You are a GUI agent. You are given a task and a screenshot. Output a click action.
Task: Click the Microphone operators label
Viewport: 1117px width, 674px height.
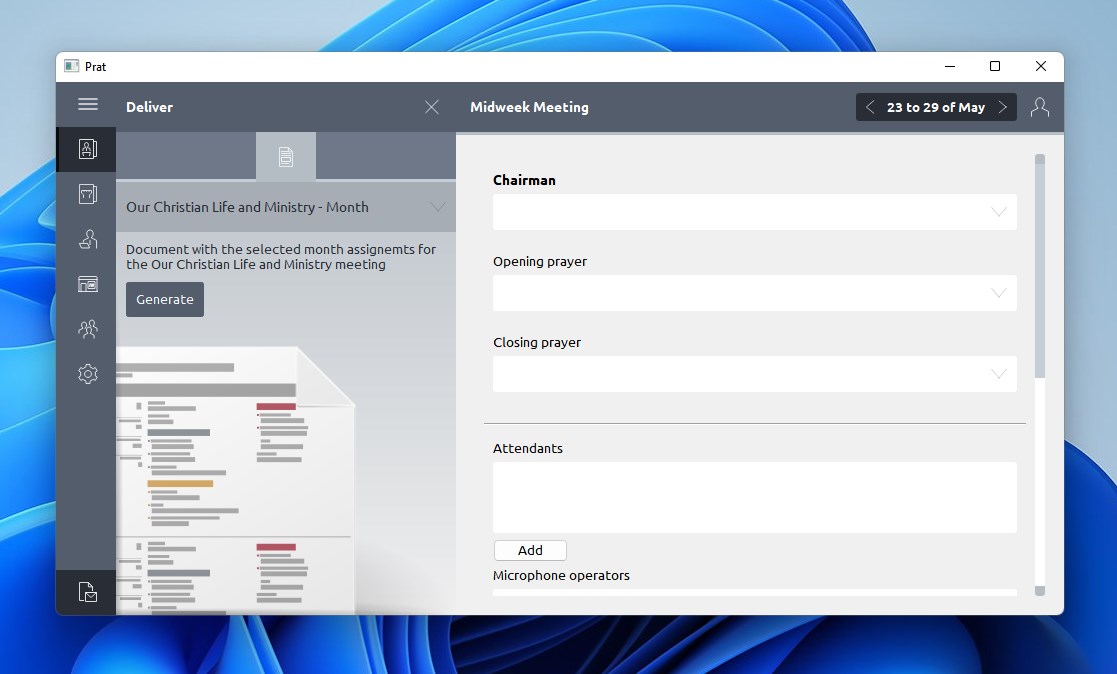[561, 576]
